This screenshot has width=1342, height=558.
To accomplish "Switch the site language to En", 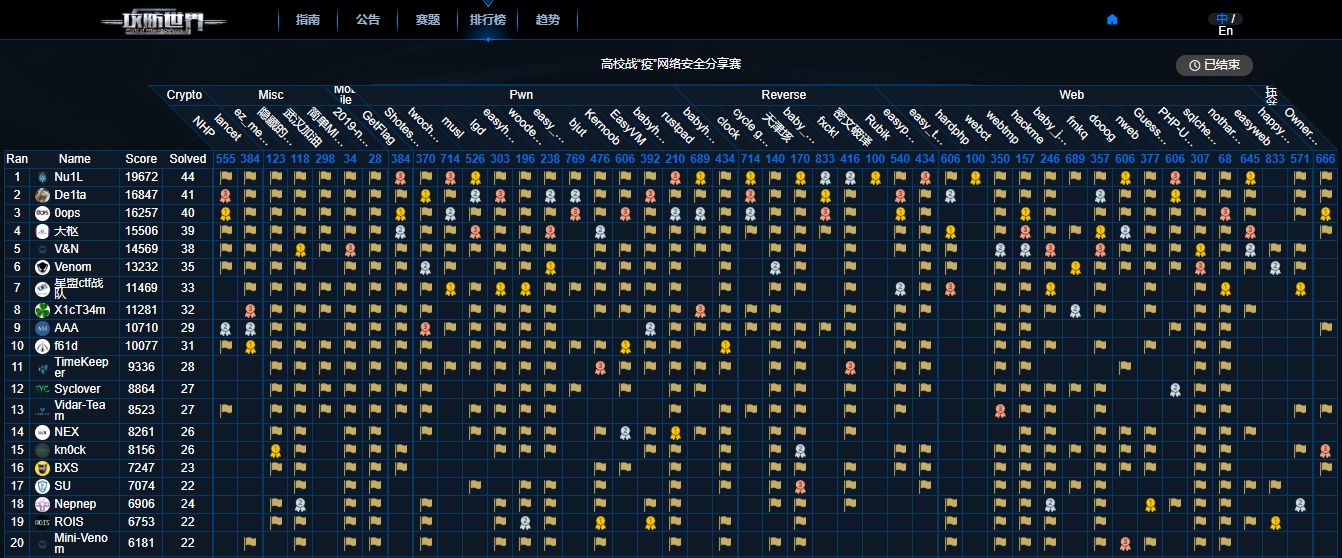I will pos(1225,31).
